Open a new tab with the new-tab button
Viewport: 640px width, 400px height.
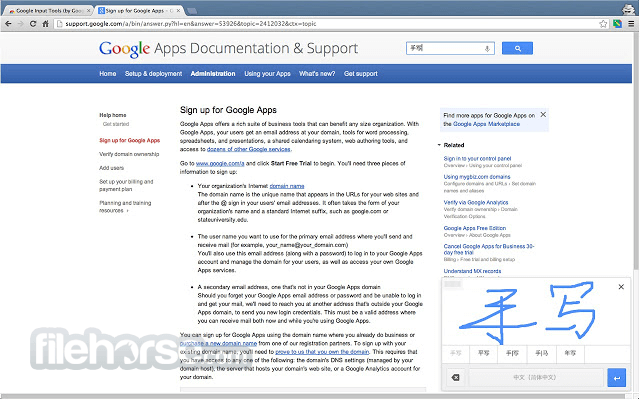click(192, 11)
